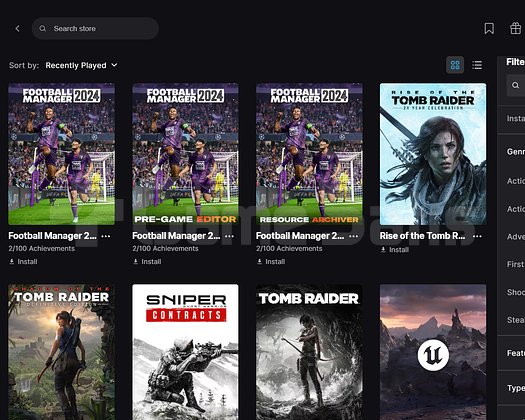Select the Shooter genre filter

(x=516, y=292)
